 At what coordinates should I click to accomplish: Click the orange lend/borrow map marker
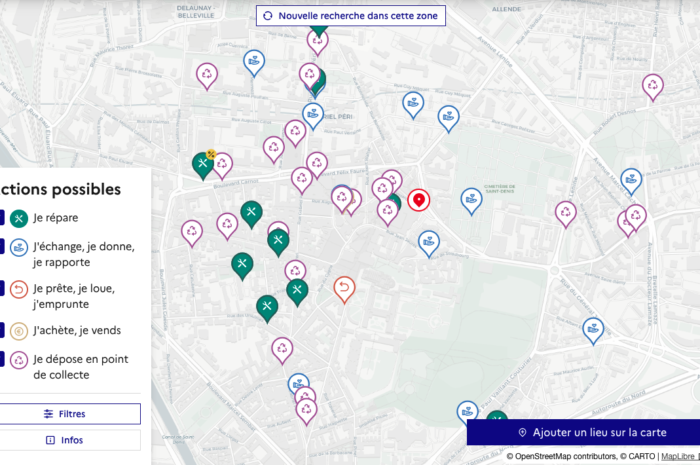click(x=344, y=289)
